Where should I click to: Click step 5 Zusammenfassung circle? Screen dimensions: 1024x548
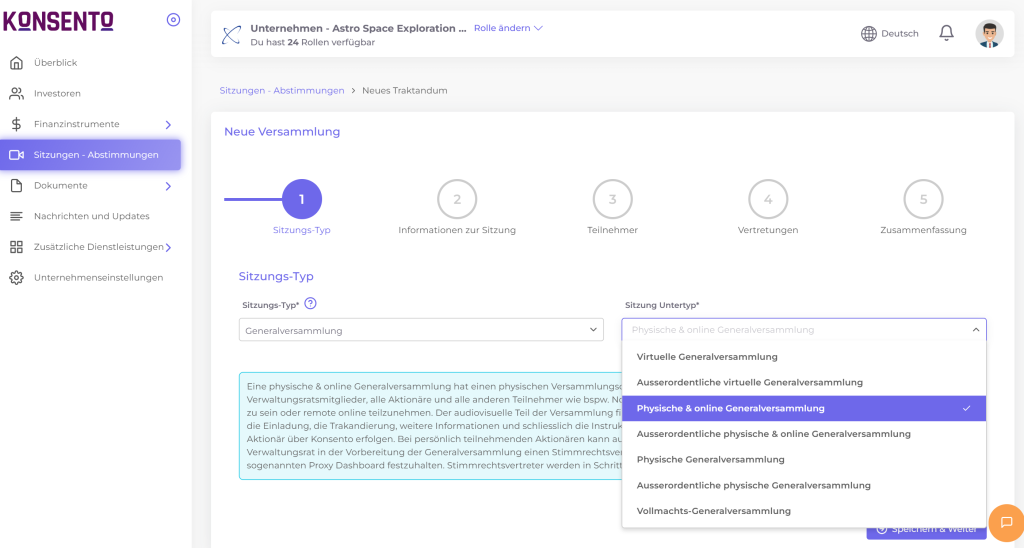coord(923,199)
